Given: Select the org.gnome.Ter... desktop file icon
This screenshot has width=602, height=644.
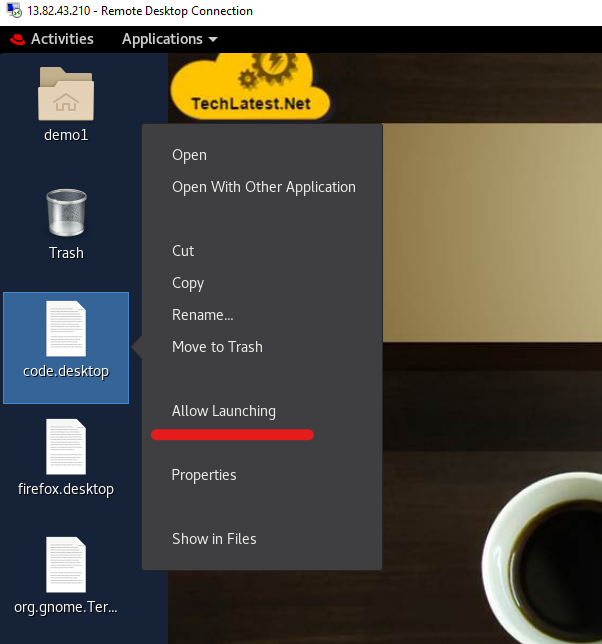Looking at the screenshot, I should (x=66, y=565).
